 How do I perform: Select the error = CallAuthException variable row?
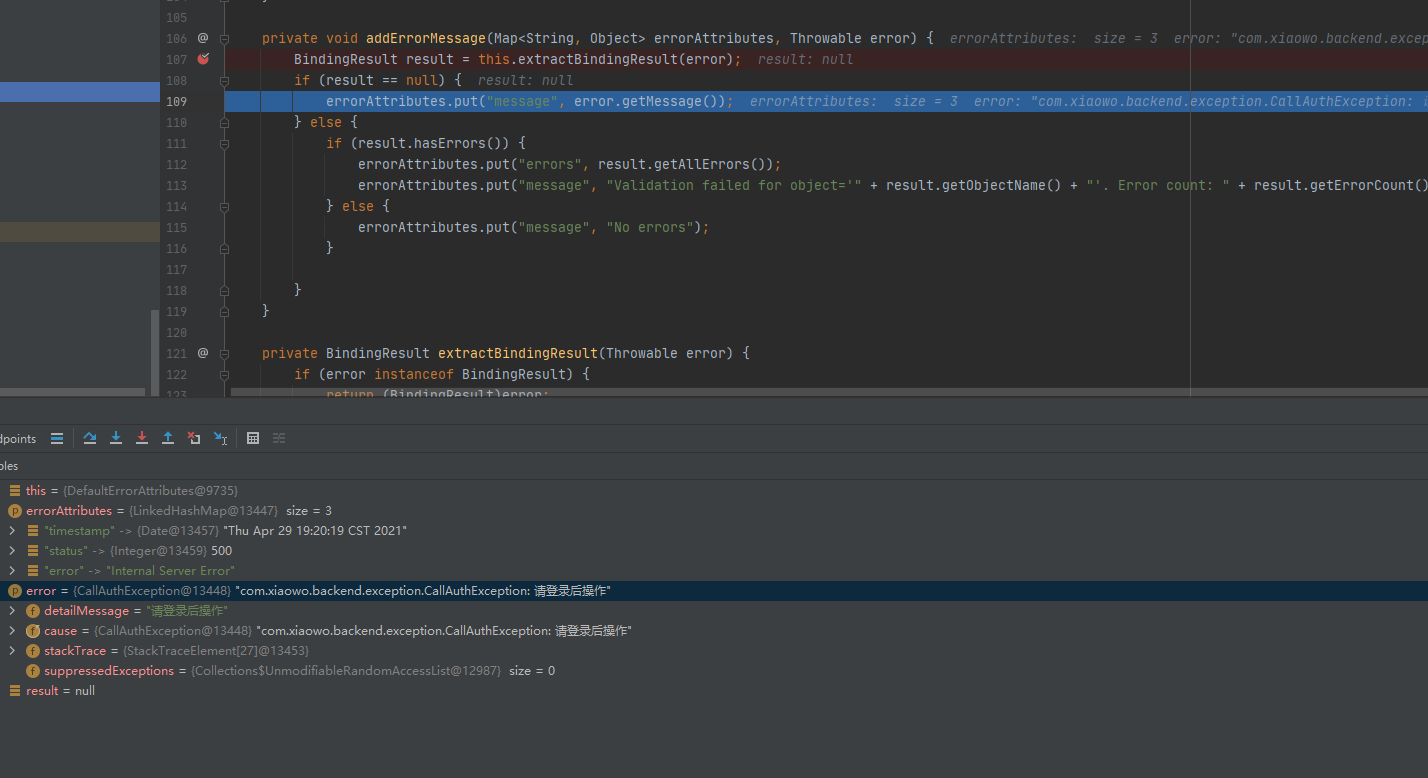click(x=714, y=591)
